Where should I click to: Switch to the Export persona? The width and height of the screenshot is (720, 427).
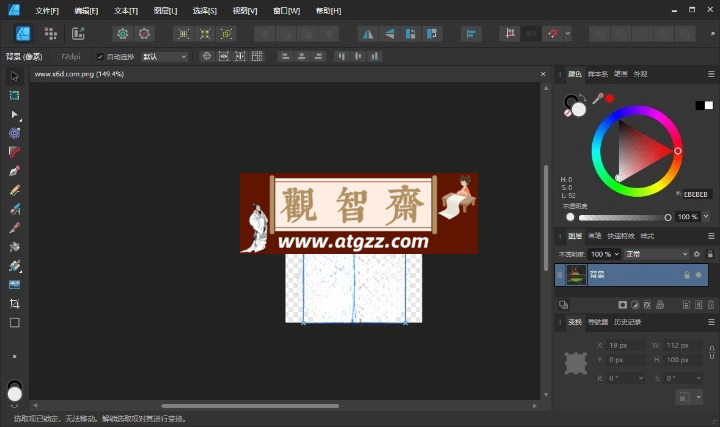[78, 34]
